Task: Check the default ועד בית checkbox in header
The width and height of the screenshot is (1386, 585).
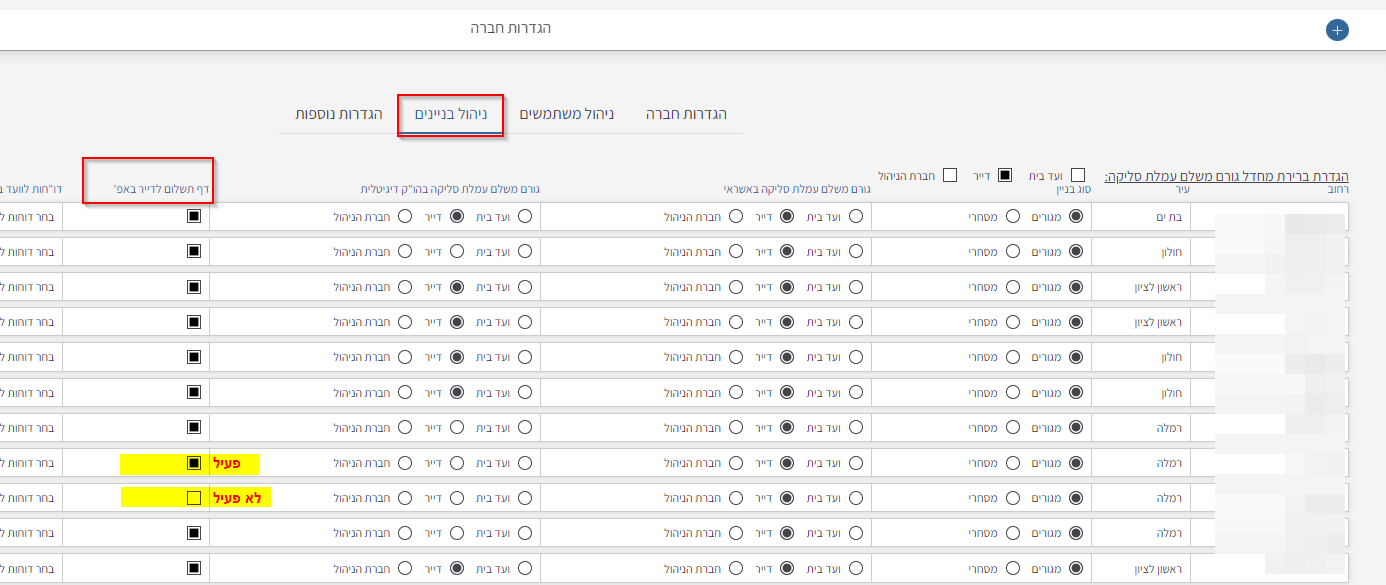Action: click(1077, 175)
